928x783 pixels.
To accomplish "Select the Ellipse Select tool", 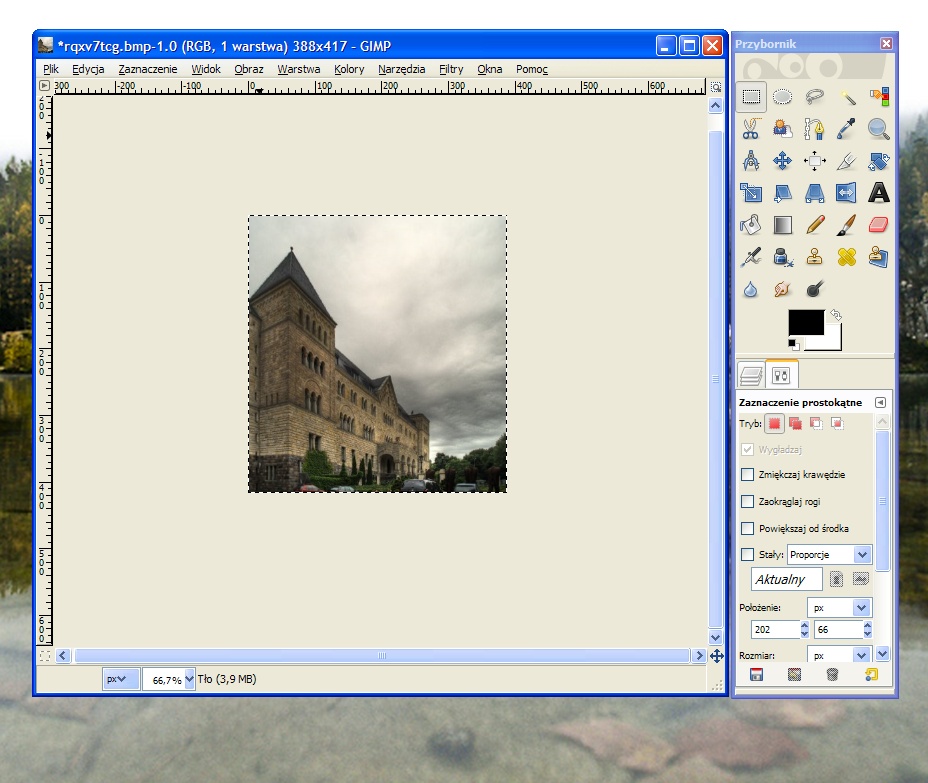I will [x=783, y=97].
